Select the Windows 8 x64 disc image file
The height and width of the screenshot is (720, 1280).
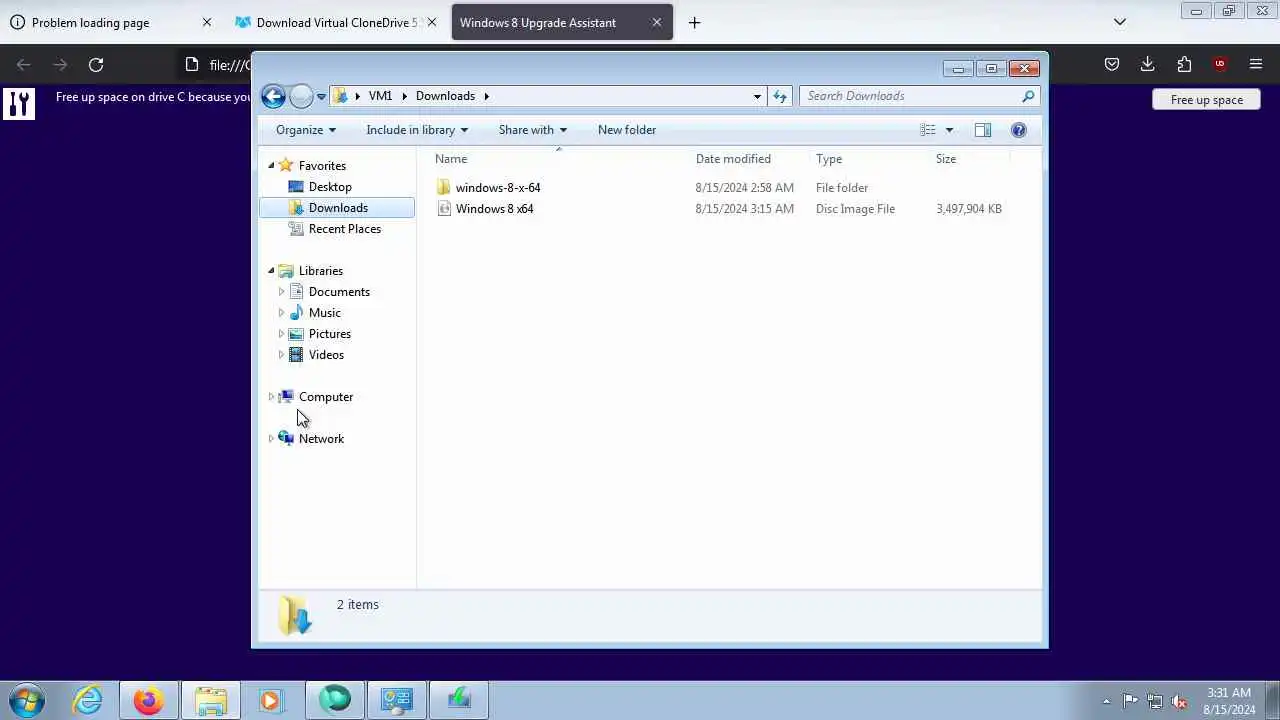pyautogui.click(x=494, y=209)
